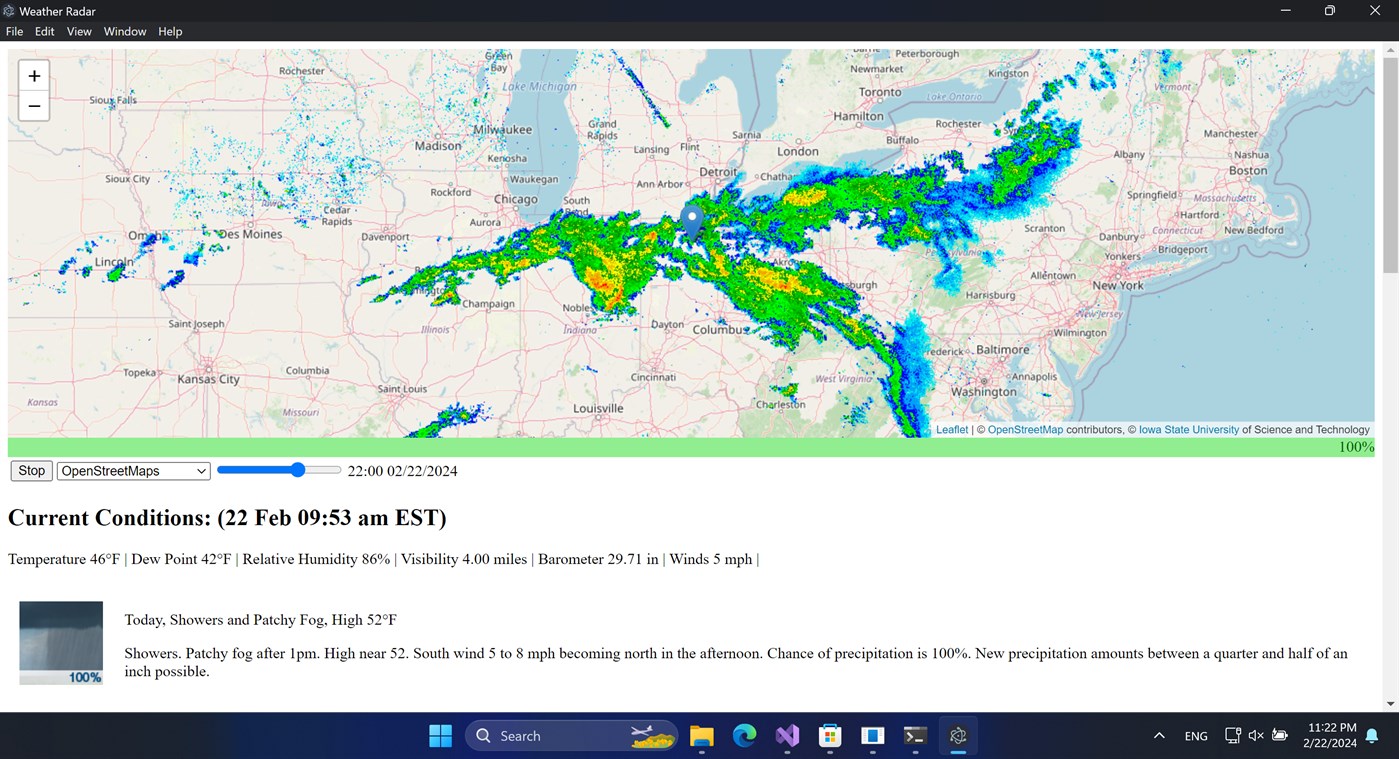Open the Help menu
Viewport: 1399px width, 759px height.
pyautogui.click(x=170, y=31)
